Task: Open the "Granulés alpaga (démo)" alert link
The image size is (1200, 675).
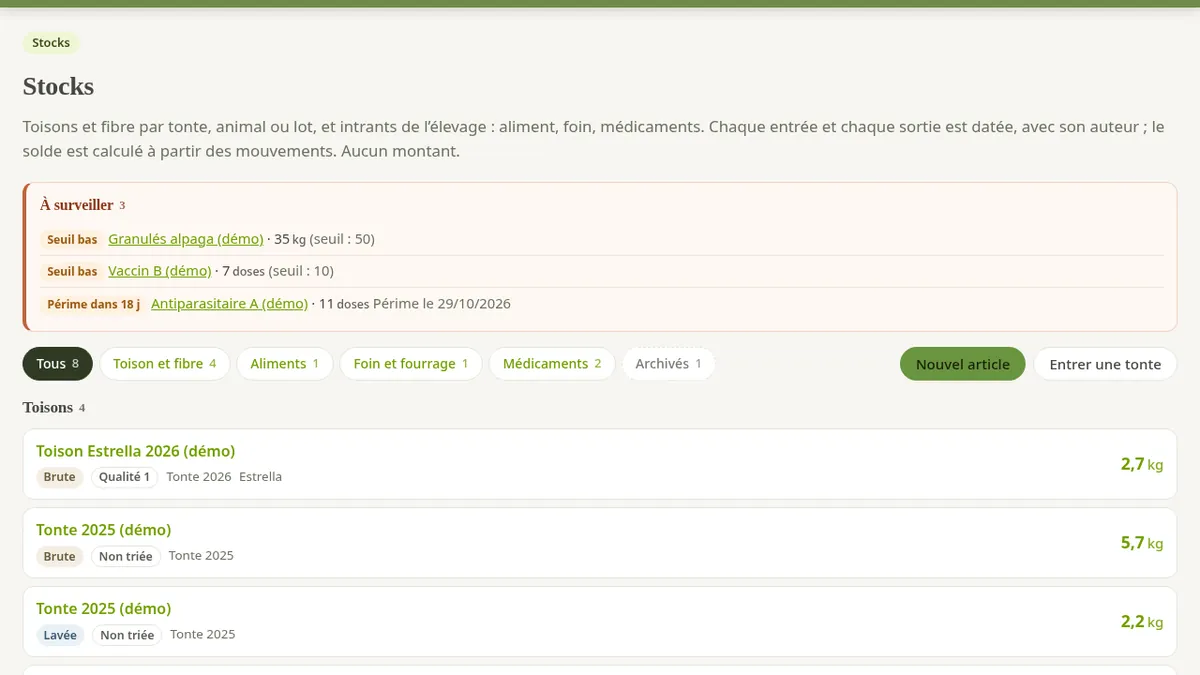Action: click(186, 239)
